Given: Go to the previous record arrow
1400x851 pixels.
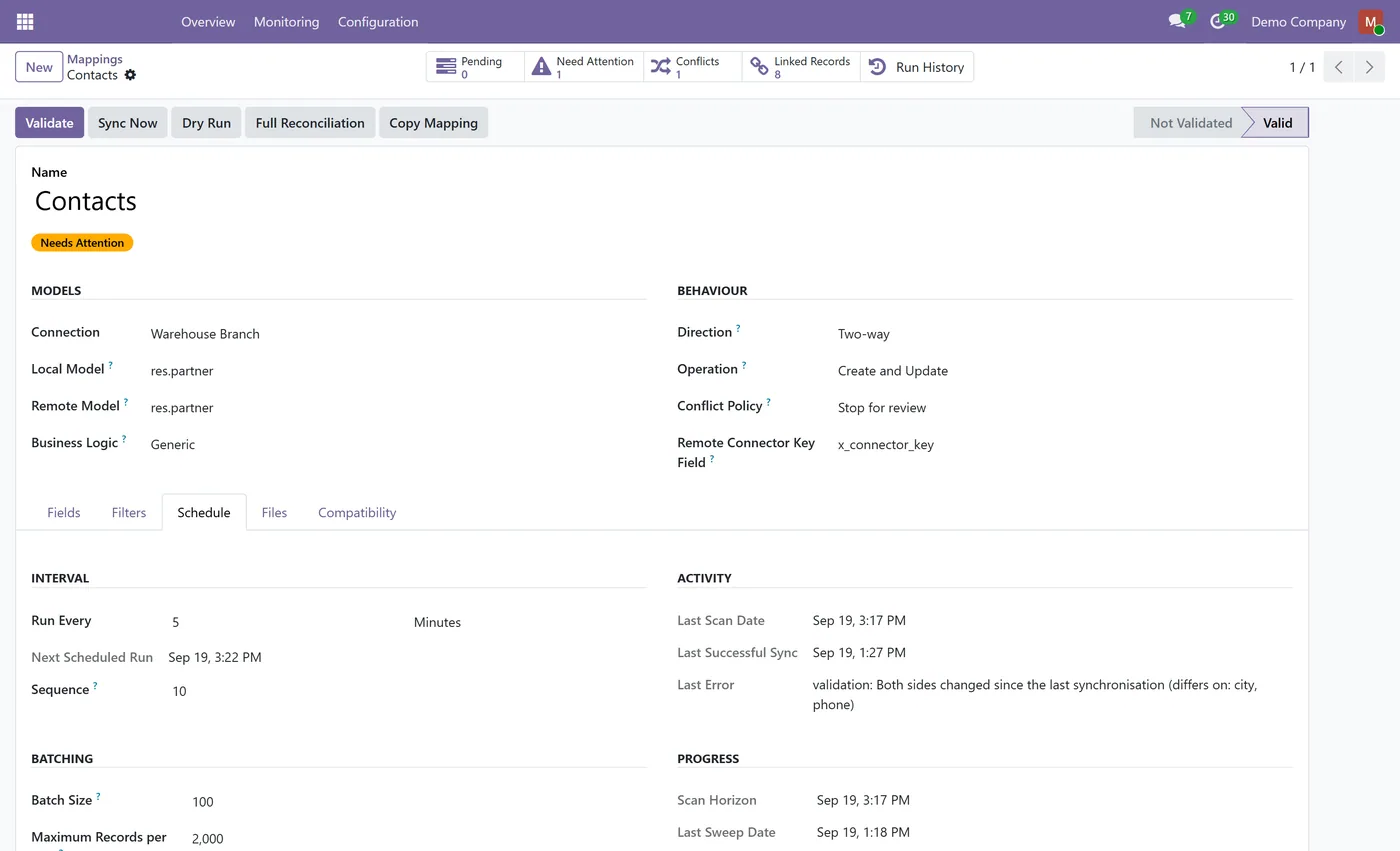Looking at the screenshot, I should pos(1339,67).
